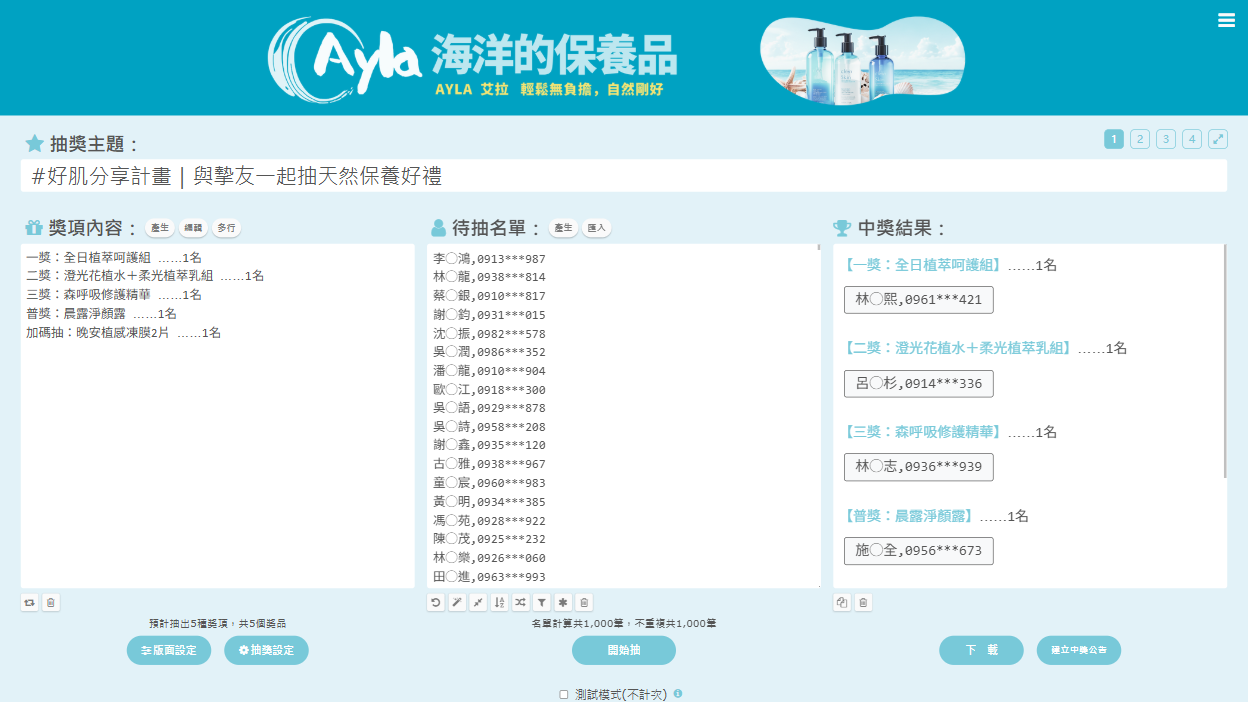
Task: Regenerate the prize list with the refresh icon
Action: pyautogui.click(x=28, y=602)
